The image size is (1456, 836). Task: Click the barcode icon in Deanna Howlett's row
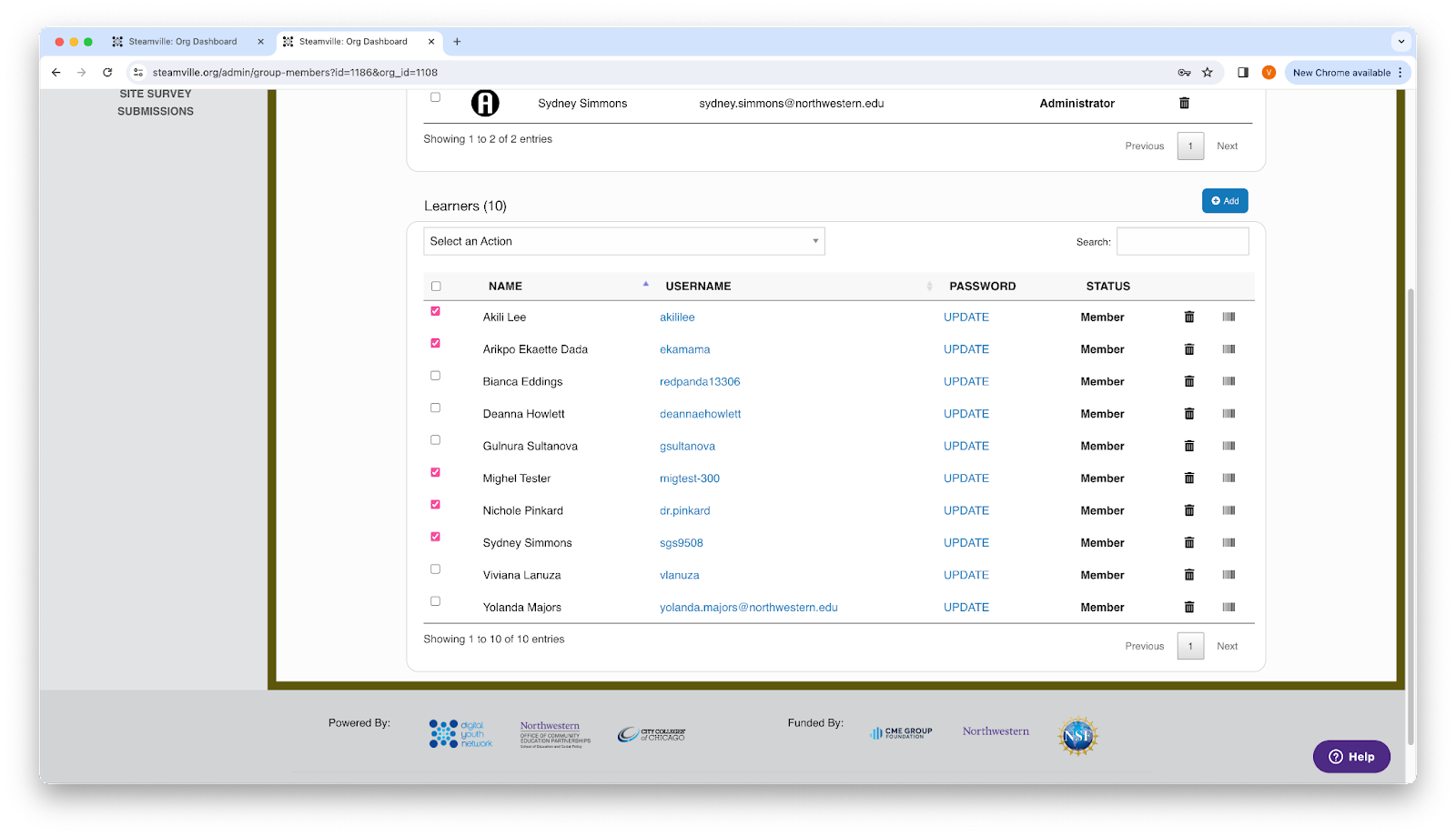tap(1228, 414)
